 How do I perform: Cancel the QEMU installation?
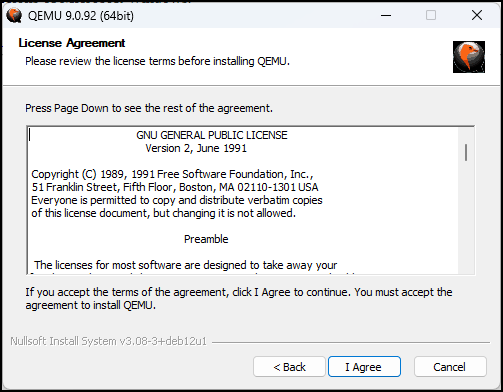pyautogui.click(x=450, y=367)
